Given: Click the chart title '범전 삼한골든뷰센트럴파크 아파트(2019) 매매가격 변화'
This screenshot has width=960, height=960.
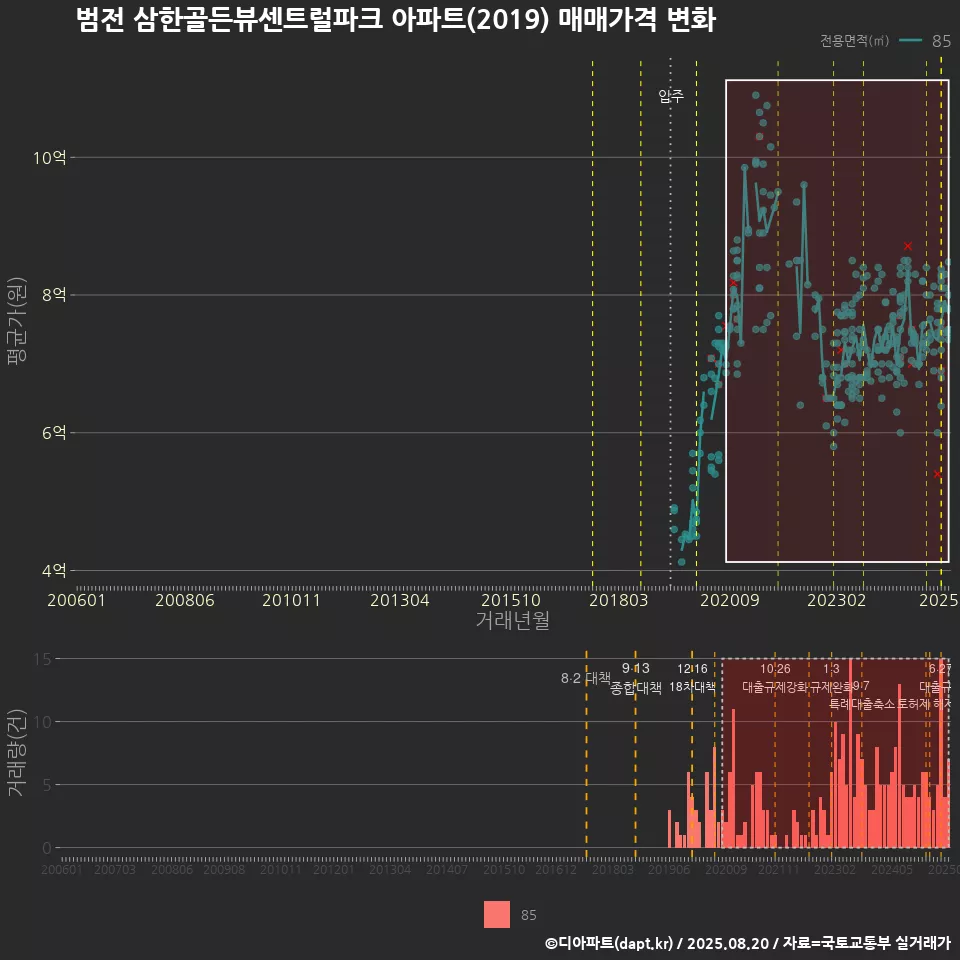Looking at the screenshot, I should click(396, 19).
